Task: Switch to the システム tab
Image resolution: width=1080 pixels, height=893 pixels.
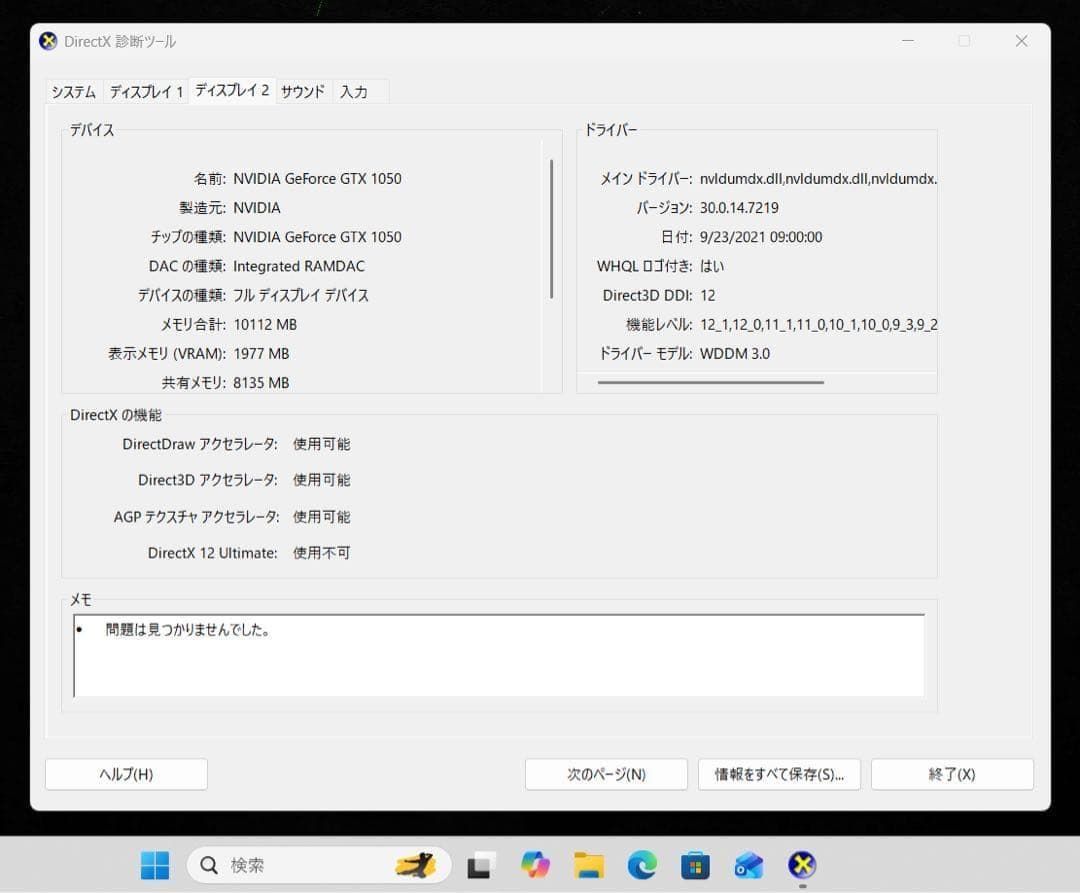Action: point(74,92)
